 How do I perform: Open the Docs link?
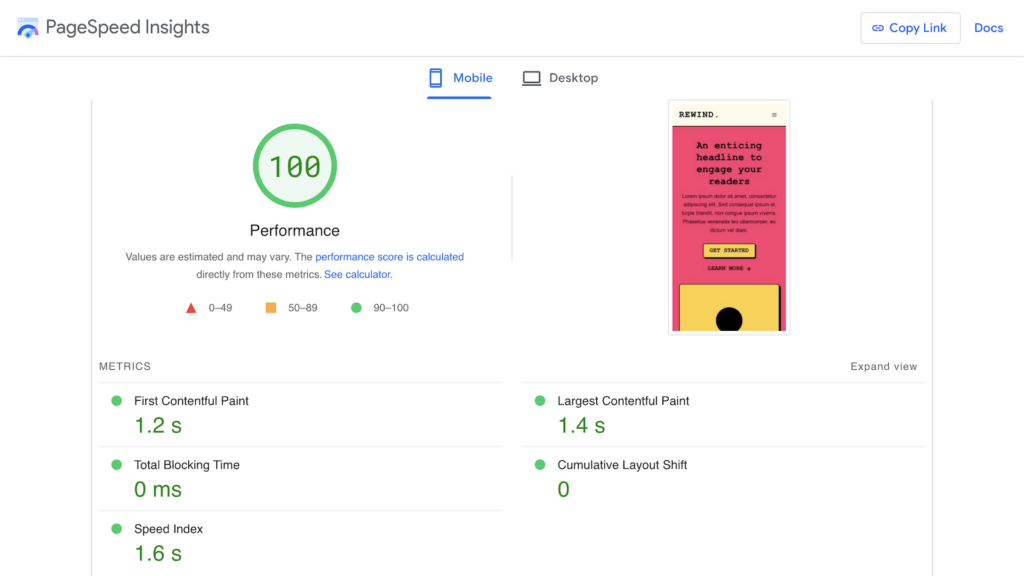988,28
